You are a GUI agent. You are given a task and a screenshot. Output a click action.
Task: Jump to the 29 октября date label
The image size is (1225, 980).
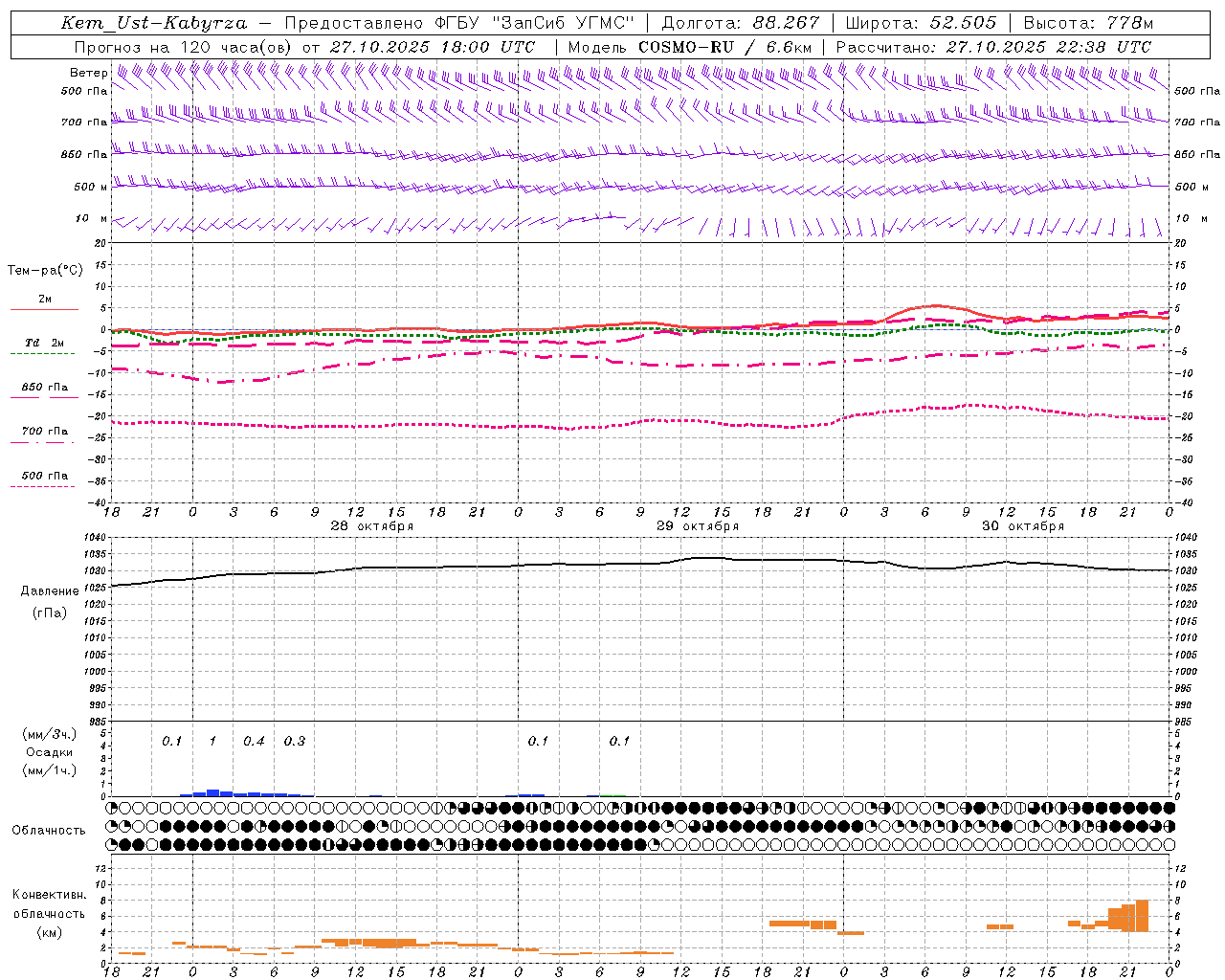[x=698, y=526]
